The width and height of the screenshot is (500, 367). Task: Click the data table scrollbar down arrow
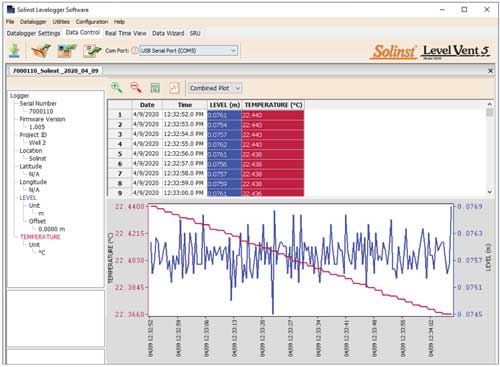click(x=490, y=192)
